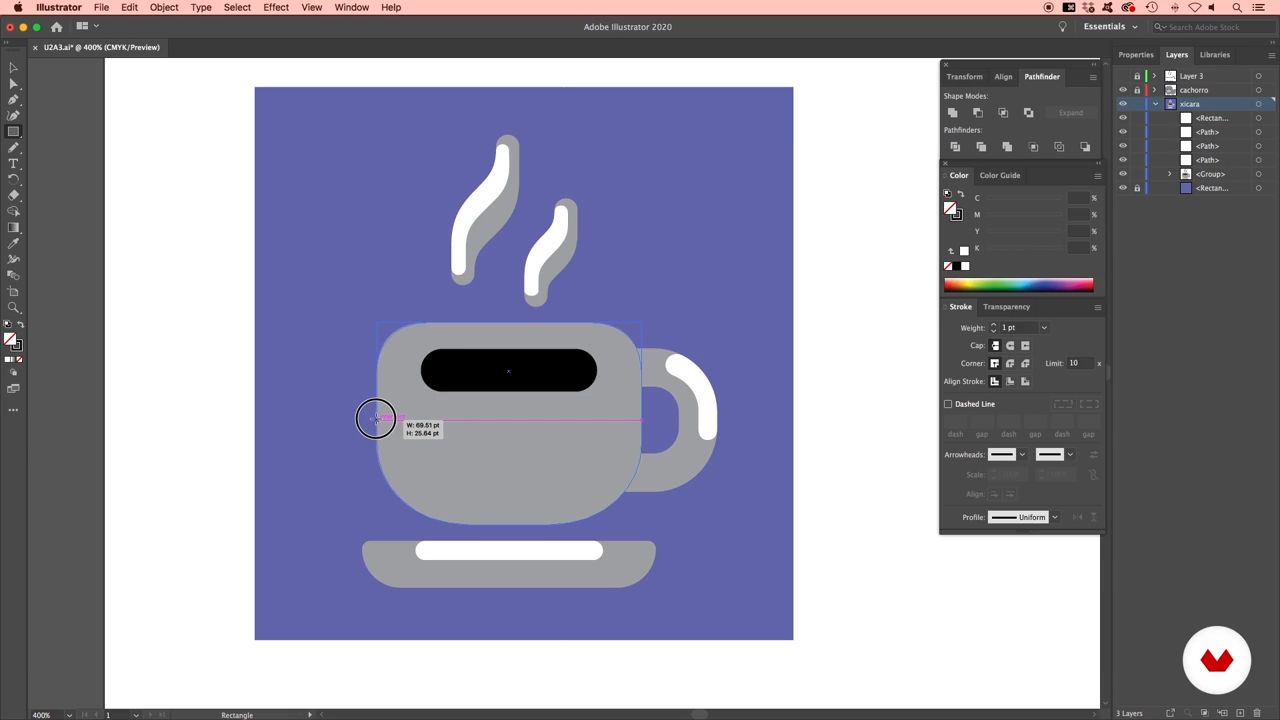Open the Essentials workspace switcher
Viewport: 1280px width, 720px height.
click(1110, 27)
